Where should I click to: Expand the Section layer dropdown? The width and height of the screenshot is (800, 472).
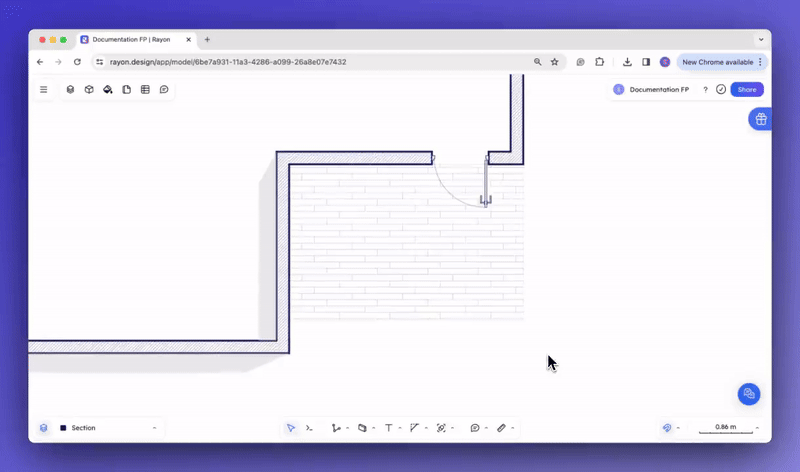154,428
